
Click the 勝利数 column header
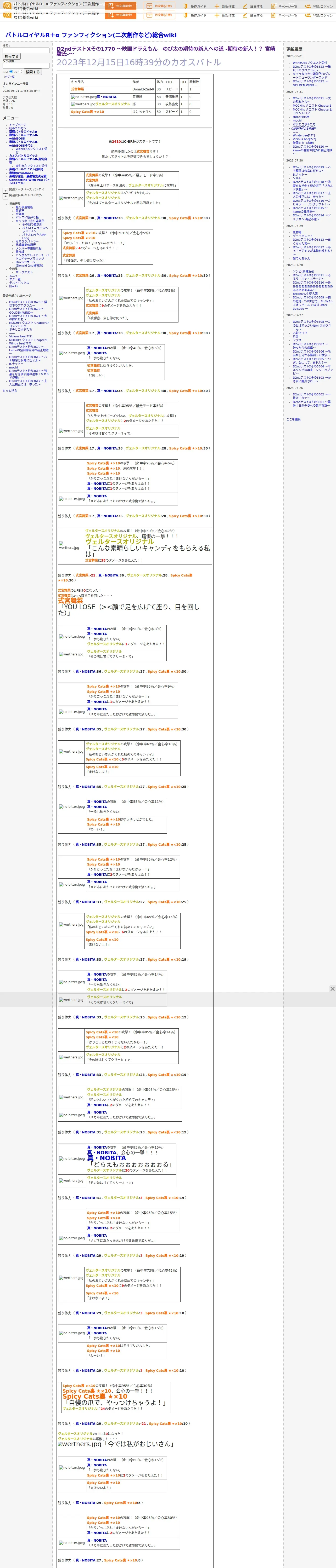coord(194,82)
